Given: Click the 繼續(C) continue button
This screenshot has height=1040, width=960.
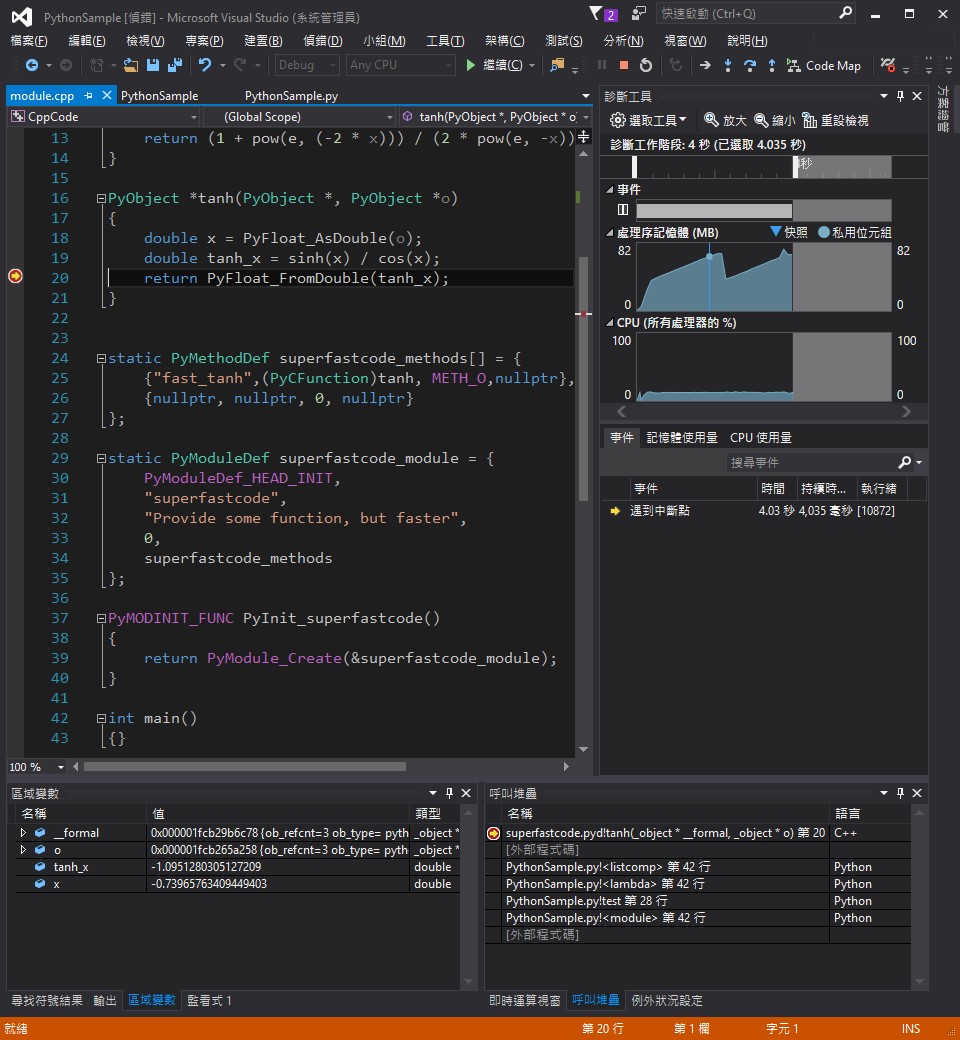Looking at the screenshot, I should point(497,64).
